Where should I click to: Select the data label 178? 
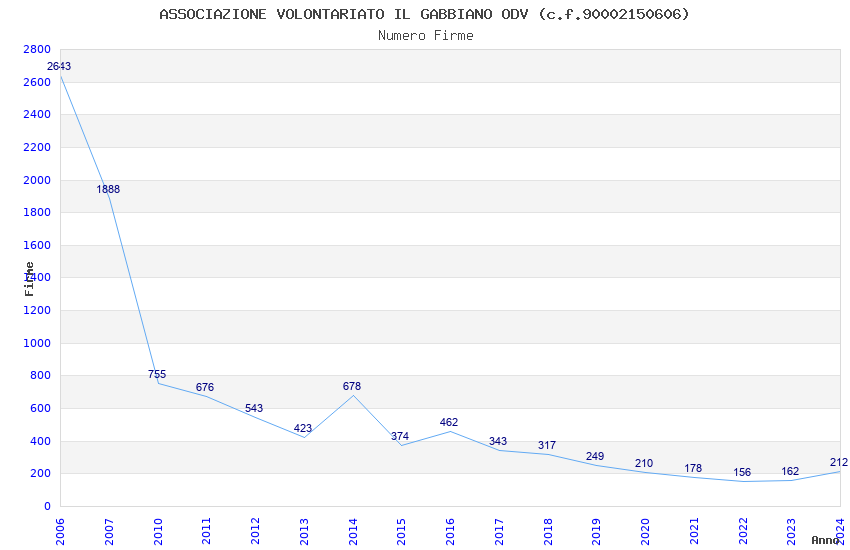[693, 468]
